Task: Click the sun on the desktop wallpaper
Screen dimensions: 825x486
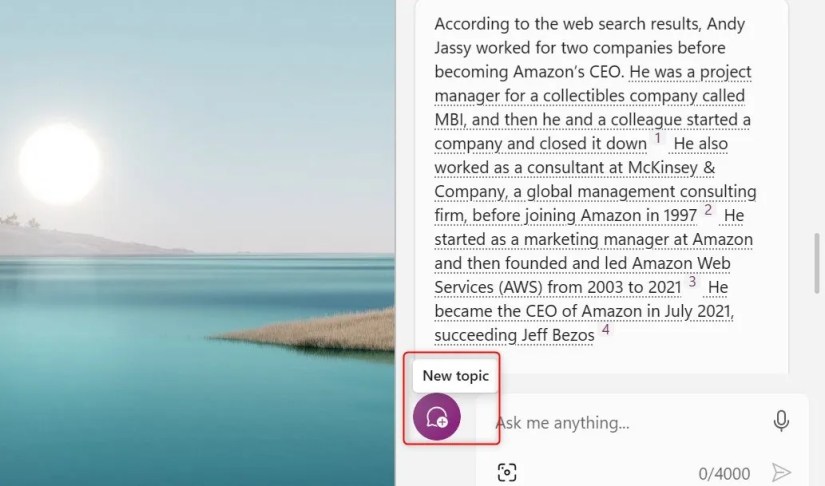Action: [59, 163]
